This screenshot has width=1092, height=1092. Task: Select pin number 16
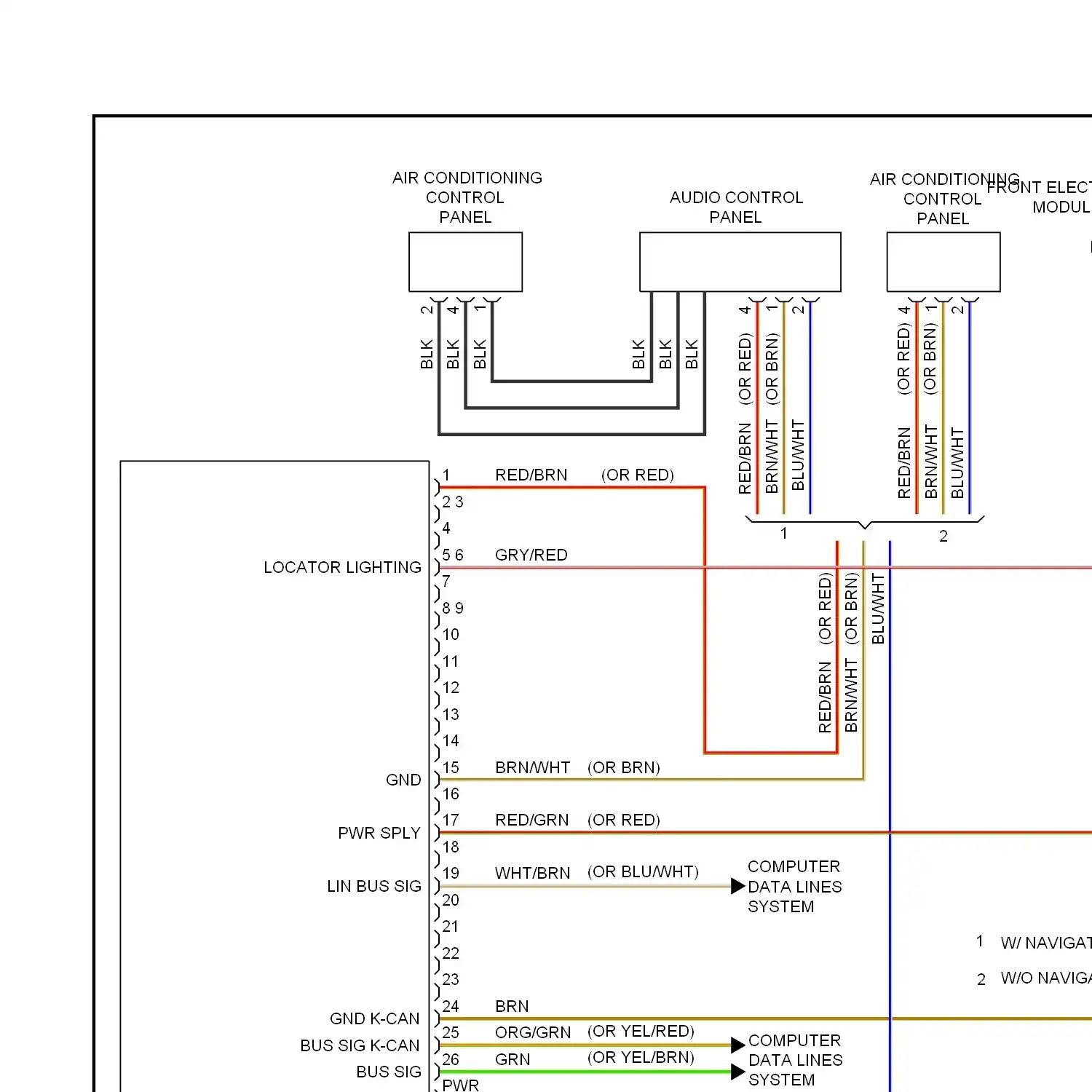coord(451,794)
